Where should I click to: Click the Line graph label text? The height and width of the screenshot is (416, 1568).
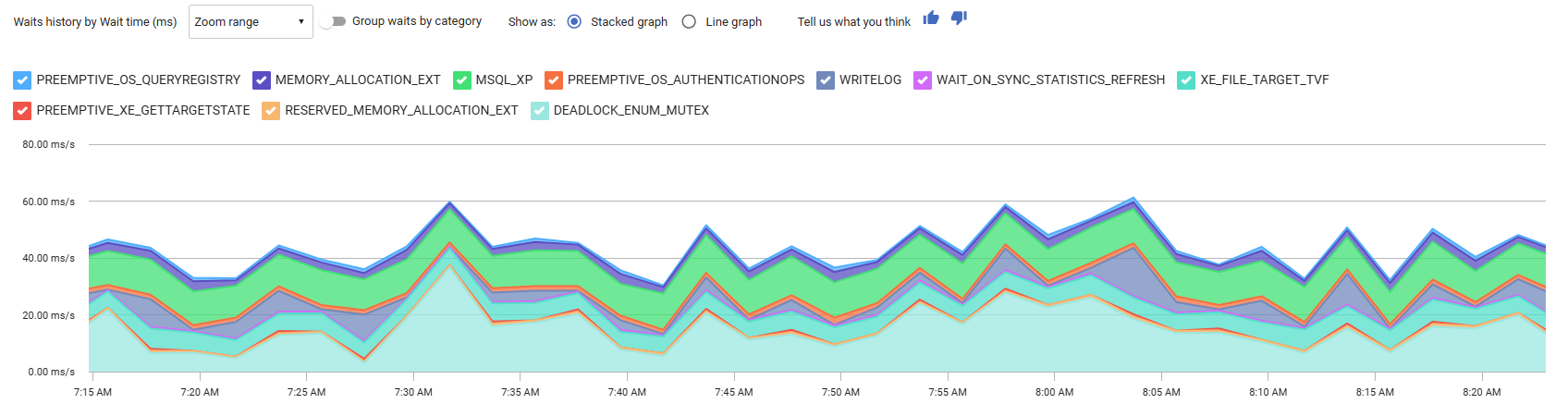tap(733, 22)
